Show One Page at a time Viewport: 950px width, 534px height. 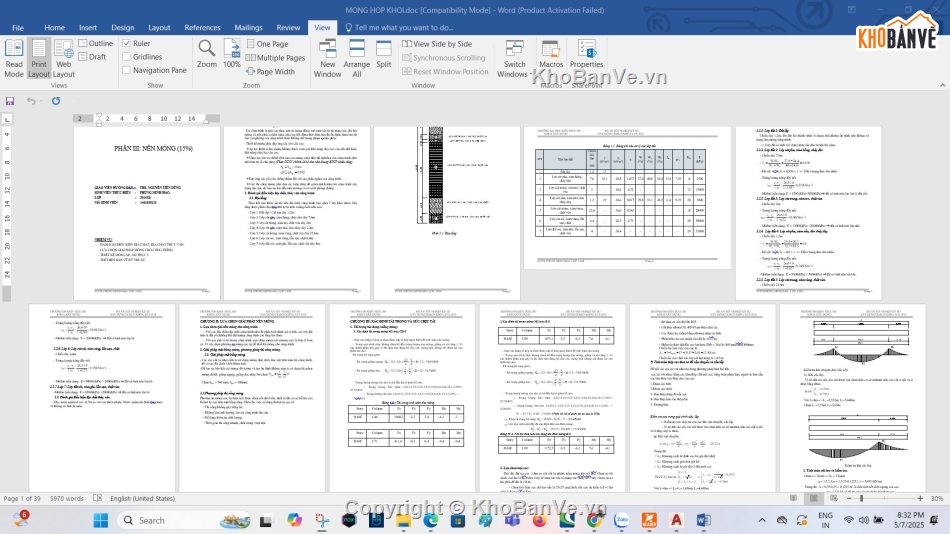[x=267, y=44]
